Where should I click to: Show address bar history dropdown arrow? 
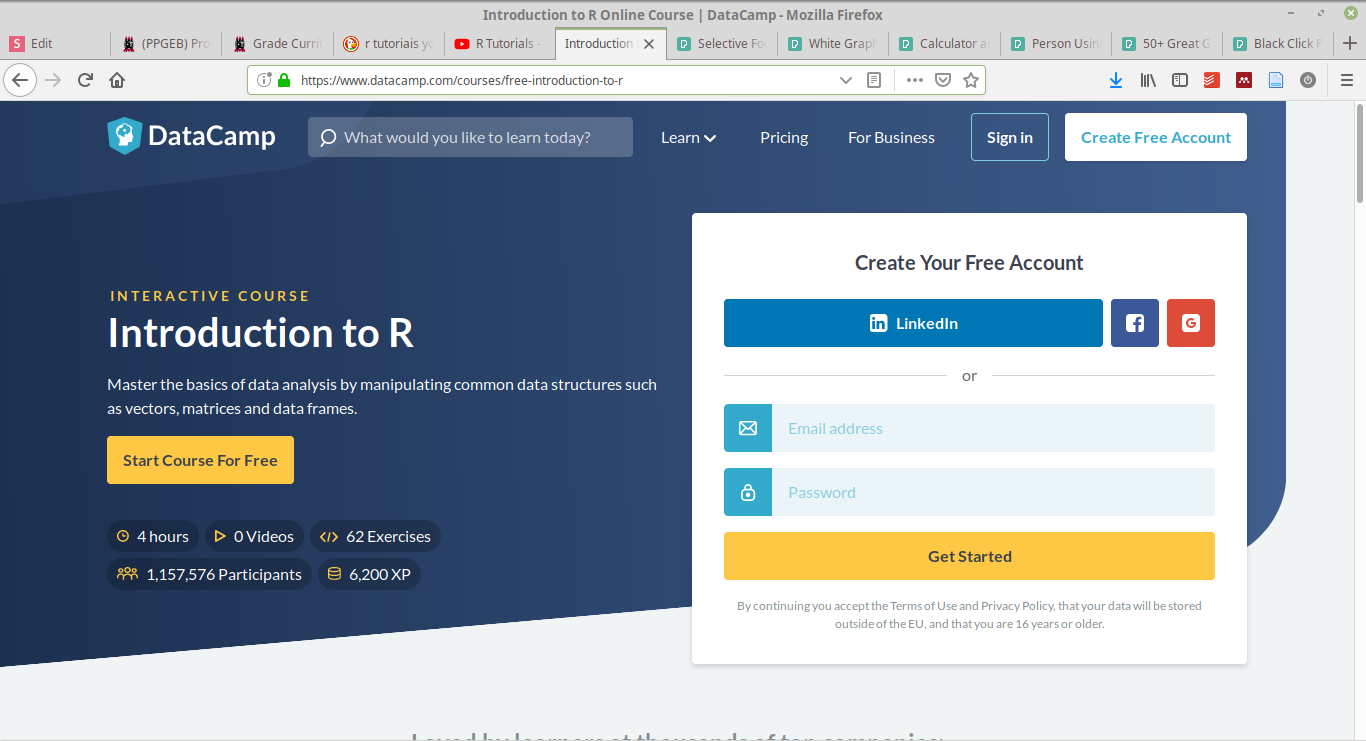click(846, 80)
